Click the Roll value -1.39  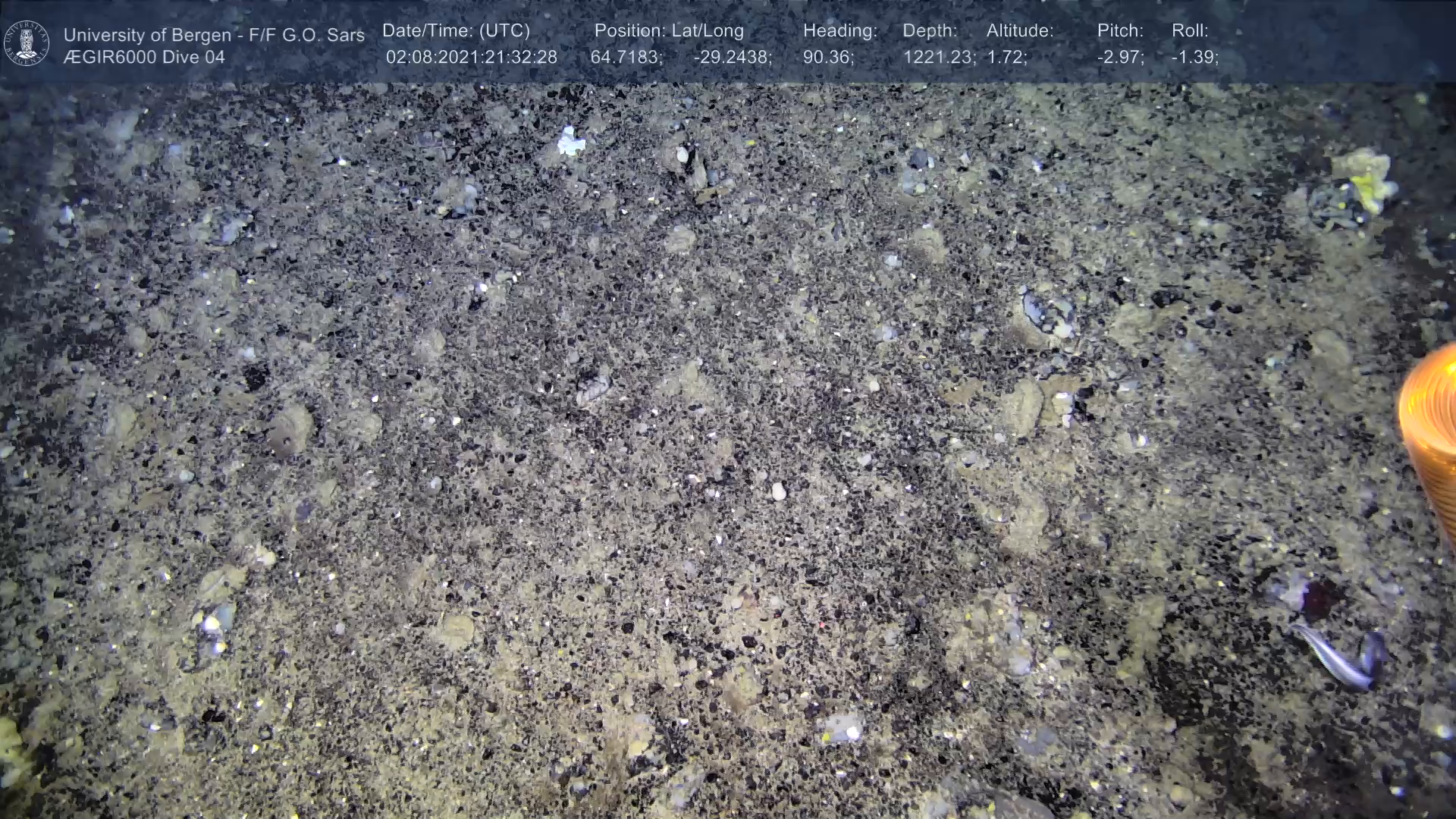(x=1194, y=58)
